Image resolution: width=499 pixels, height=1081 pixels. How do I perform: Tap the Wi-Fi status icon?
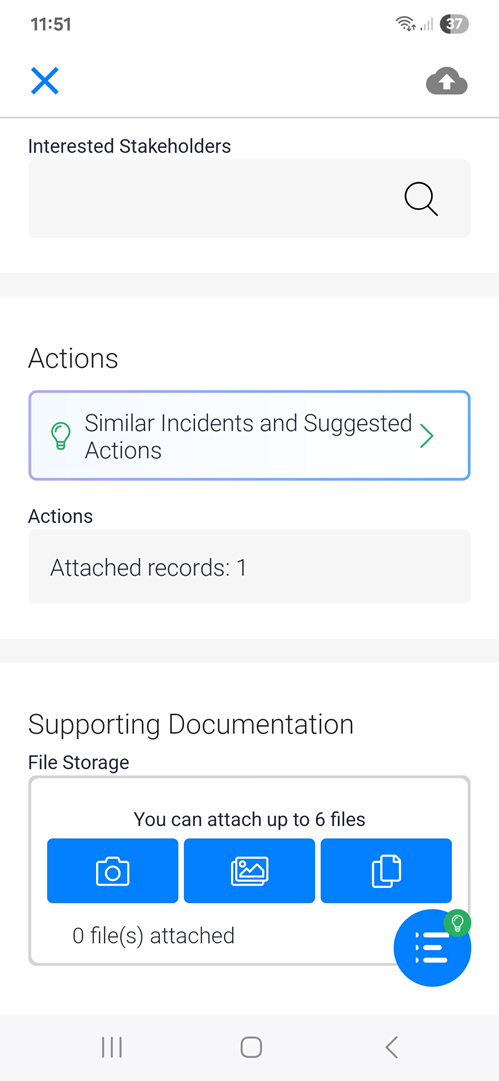coord(405,24)
